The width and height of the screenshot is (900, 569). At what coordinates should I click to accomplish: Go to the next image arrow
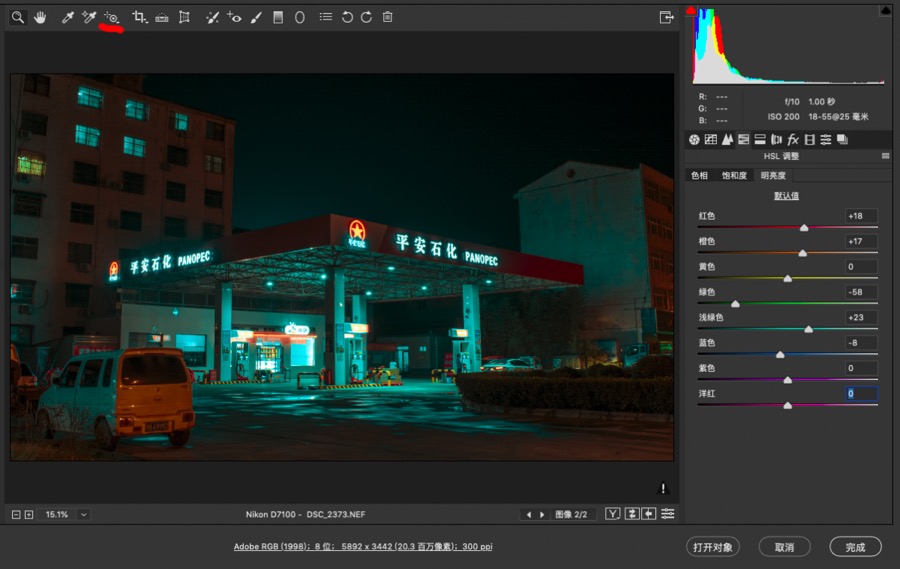(541, 514)
